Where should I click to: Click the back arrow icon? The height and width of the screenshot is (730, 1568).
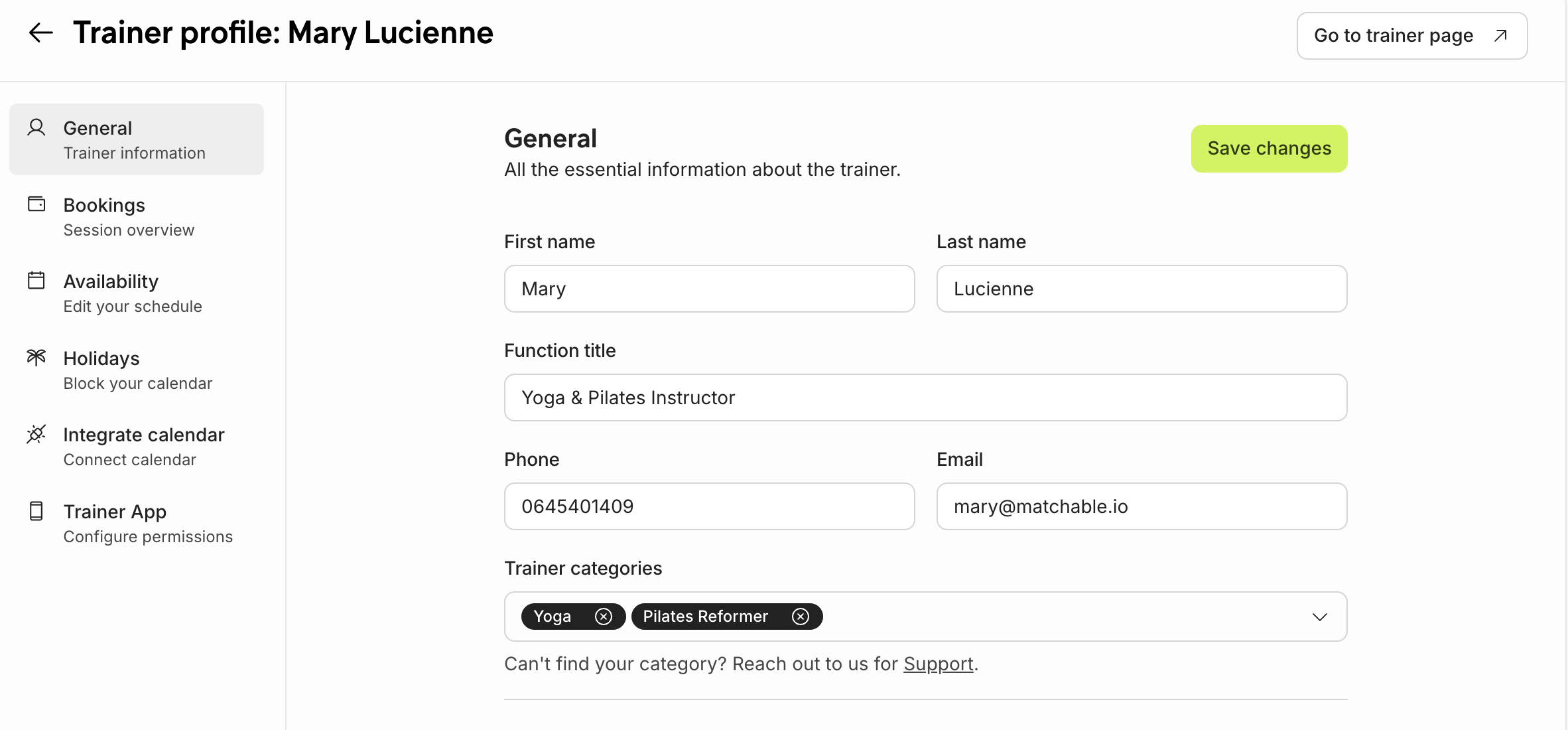click(40, 33)
